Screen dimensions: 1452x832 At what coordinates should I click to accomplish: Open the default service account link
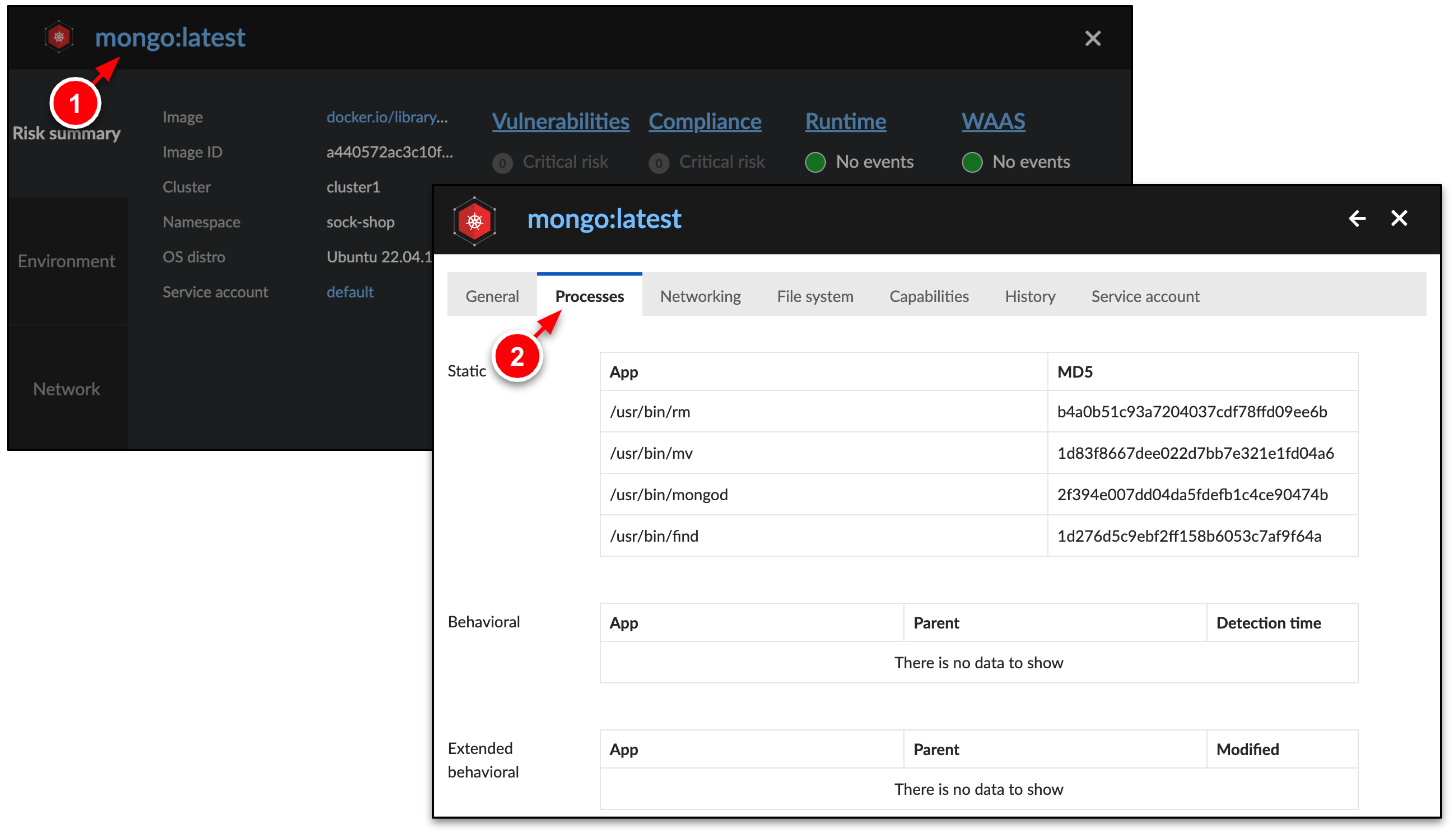pos(350,291)
